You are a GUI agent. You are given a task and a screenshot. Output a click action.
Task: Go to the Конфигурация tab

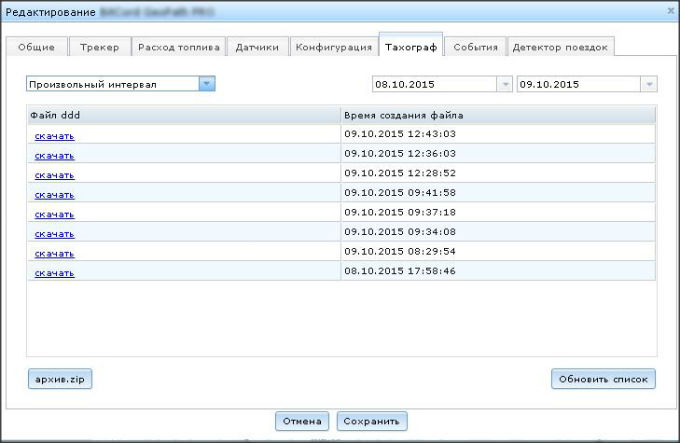point(334,47)
